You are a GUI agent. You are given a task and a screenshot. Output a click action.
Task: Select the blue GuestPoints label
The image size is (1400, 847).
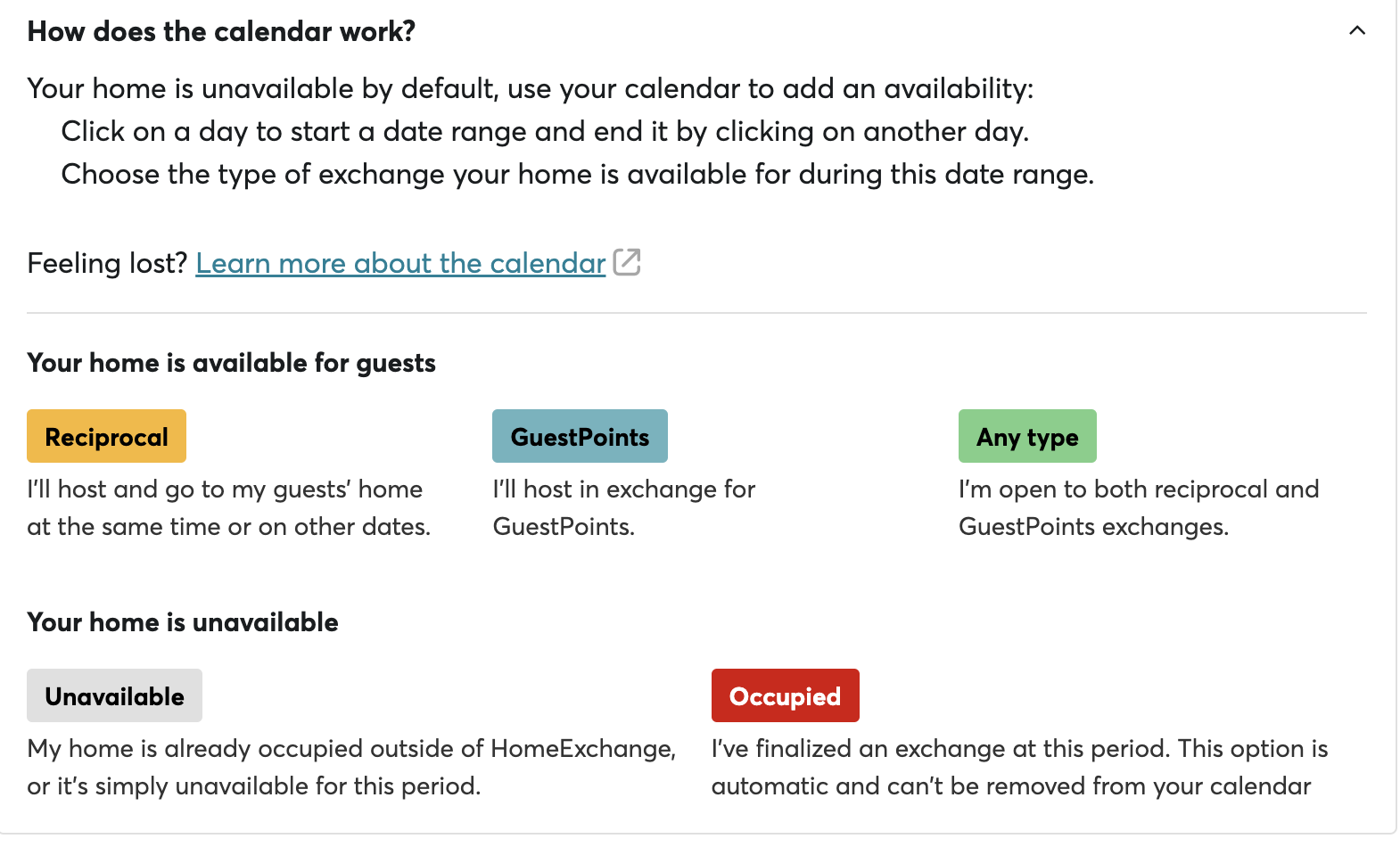580,437
